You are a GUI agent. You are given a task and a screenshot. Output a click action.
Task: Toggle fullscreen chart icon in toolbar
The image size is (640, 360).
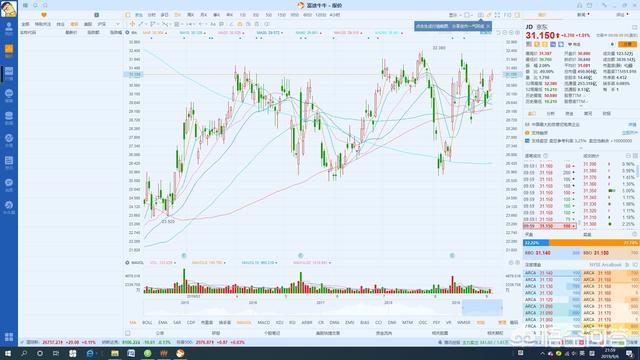[497, 15]
